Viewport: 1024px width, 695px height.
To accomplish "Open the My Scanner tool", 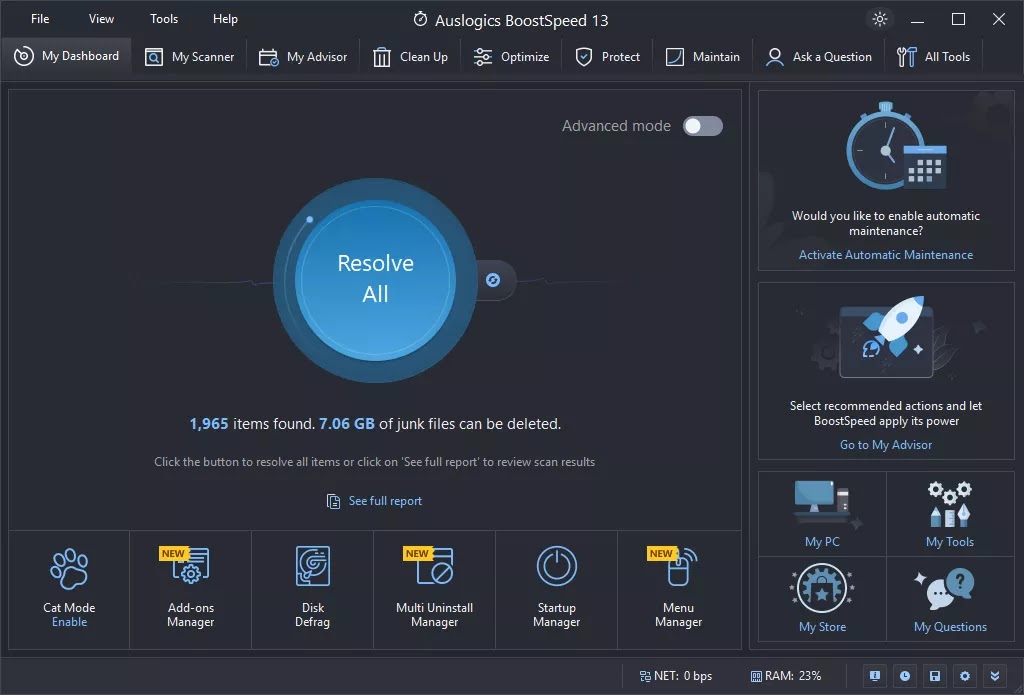I will 190,56.
